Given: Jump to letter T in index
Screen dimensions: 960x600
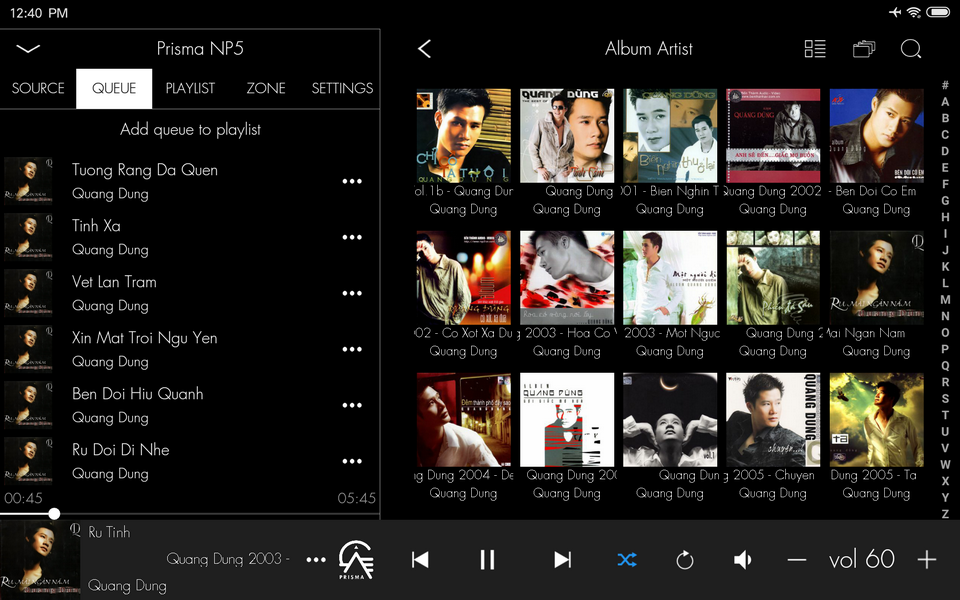Looking at the screenshot, I should 945,415.
